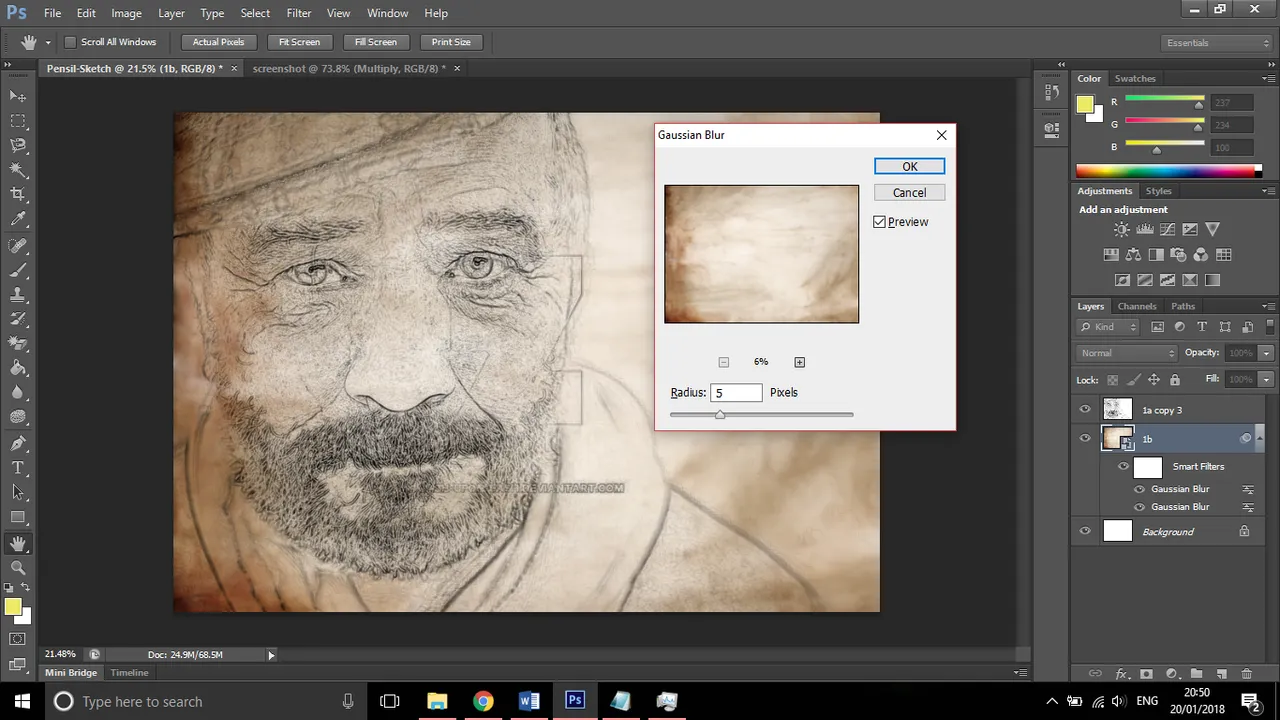Toggle Smart Filters visibility
The image size is (1280, 720).
pos(1124,466)
